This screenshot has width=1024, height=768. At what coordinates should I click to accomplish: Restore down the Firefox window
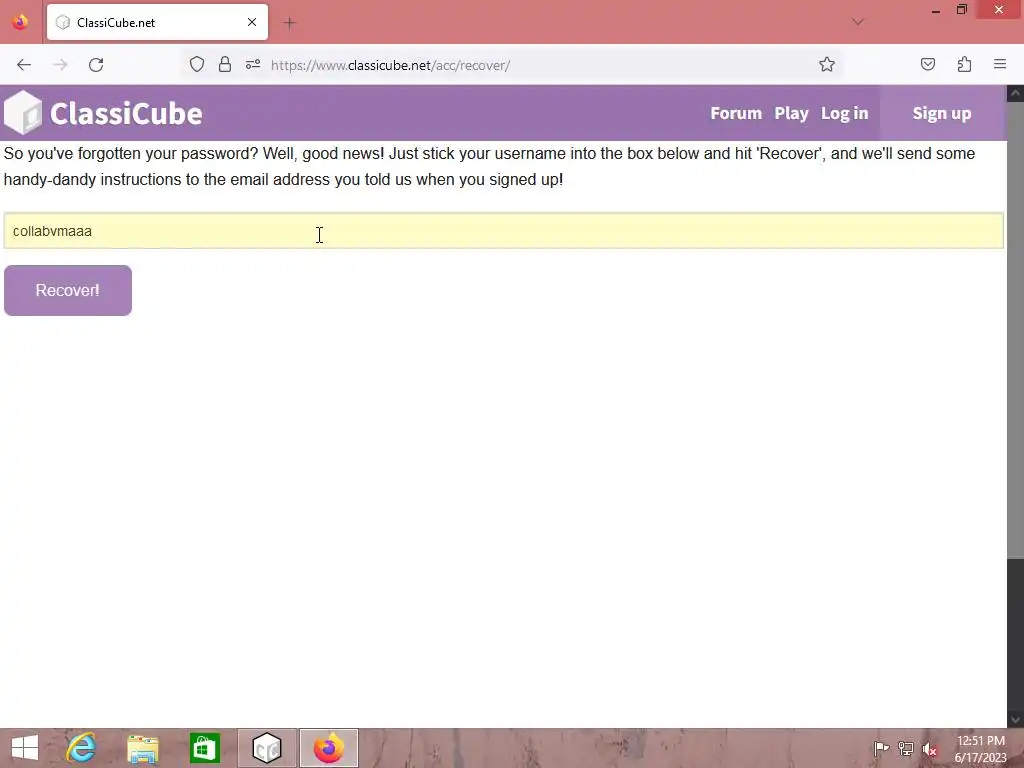tap(961, 10)
